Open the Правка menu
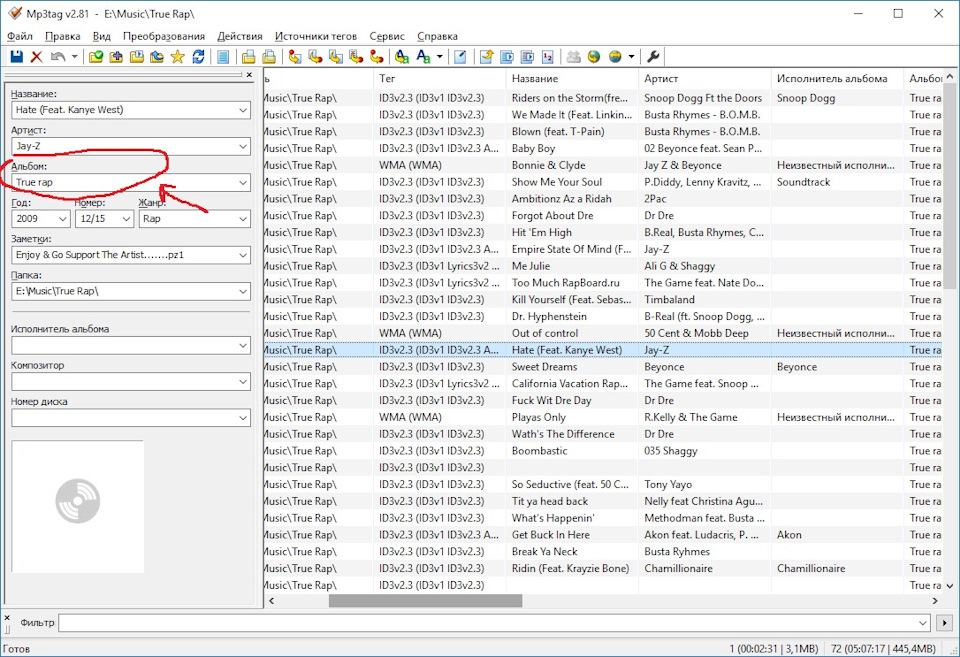 62,36
